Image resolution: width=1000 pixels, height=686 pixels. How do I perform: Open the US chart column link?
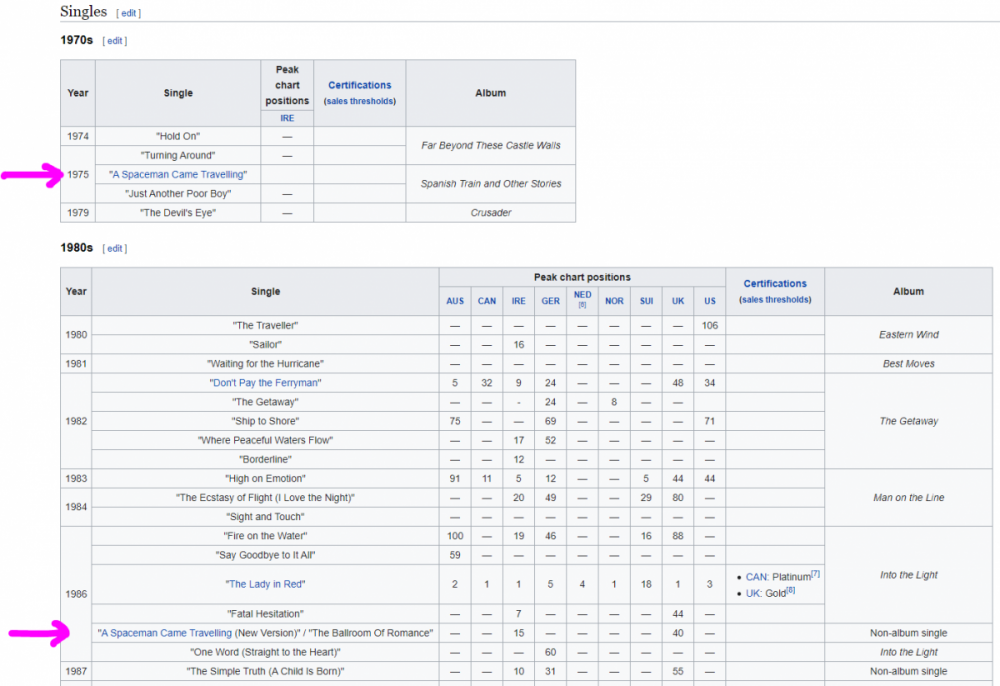point(709,301)
